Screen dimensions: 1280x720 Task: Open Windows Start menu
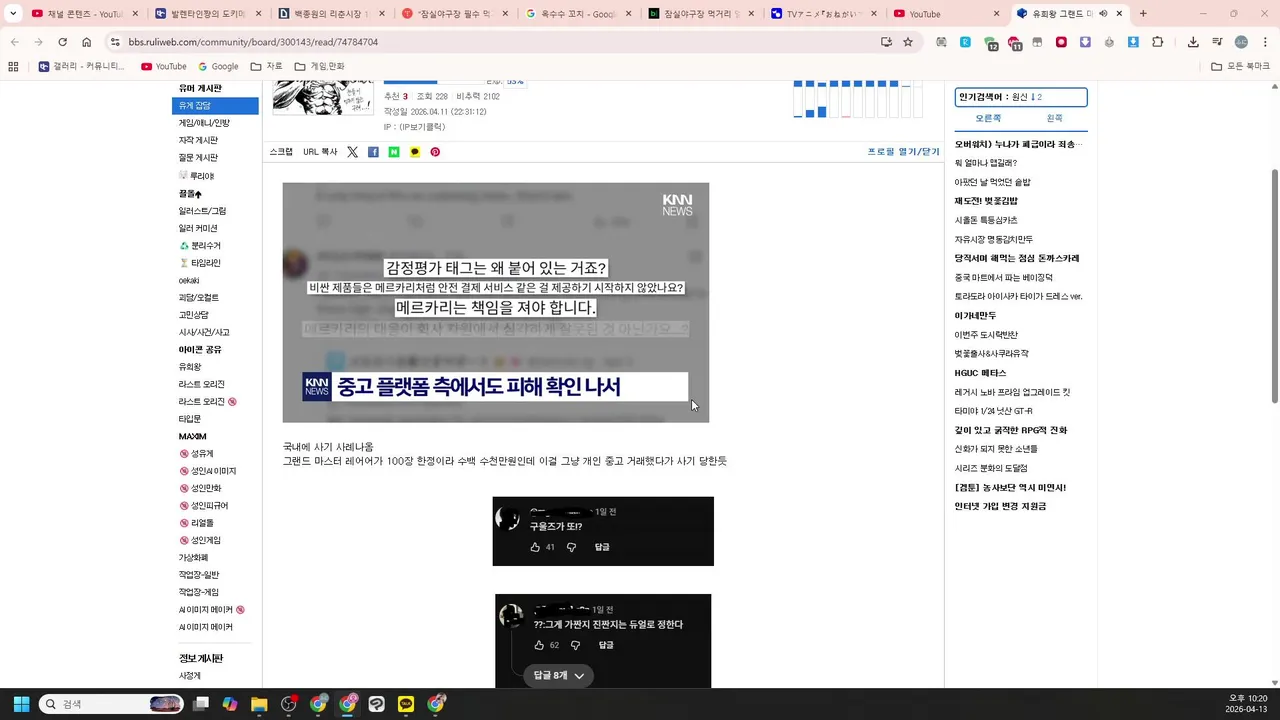(x=21, y=704)
